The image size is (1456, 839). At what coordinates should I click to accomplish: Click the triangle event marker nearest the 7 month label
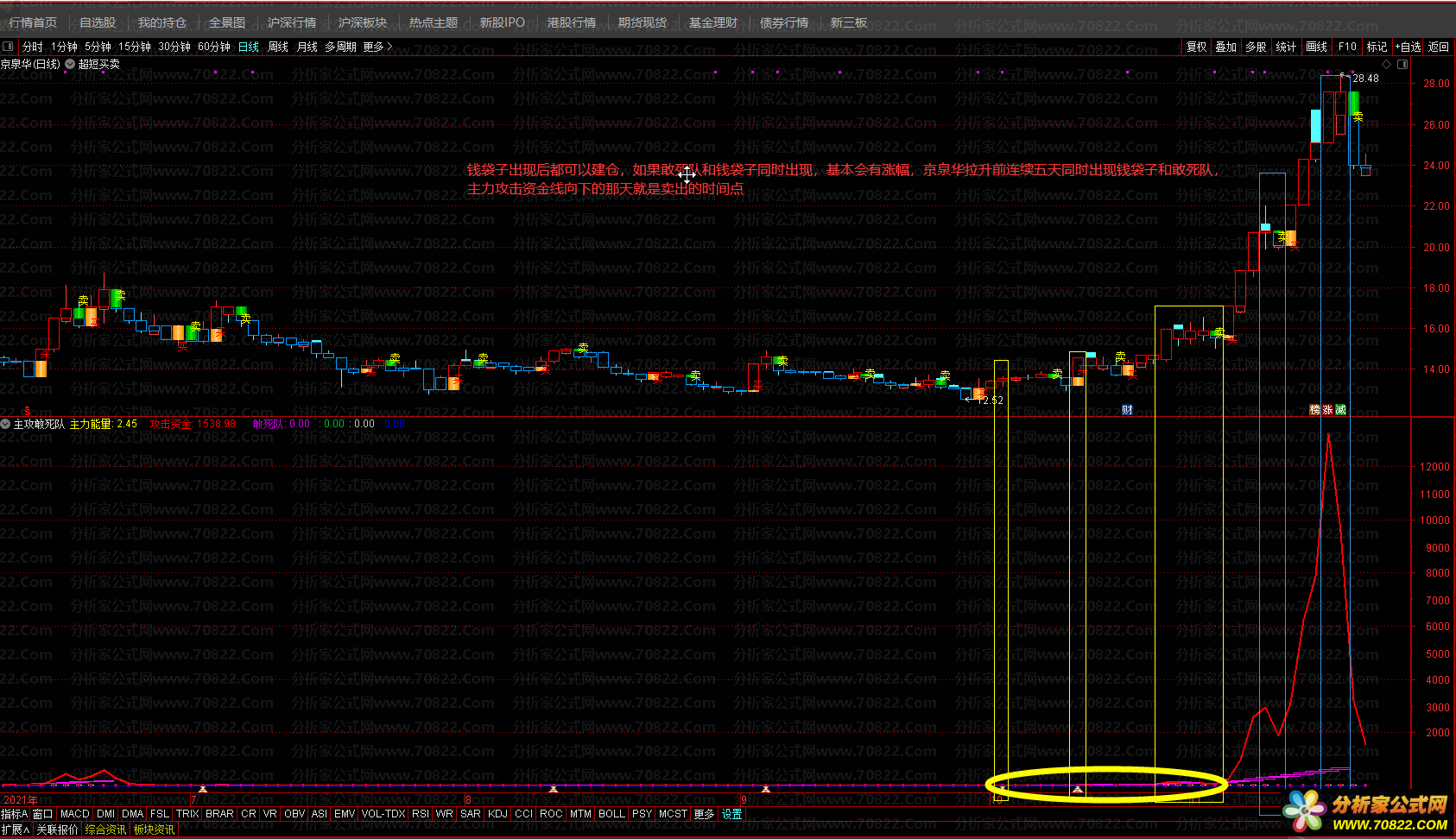coord(203,789)
